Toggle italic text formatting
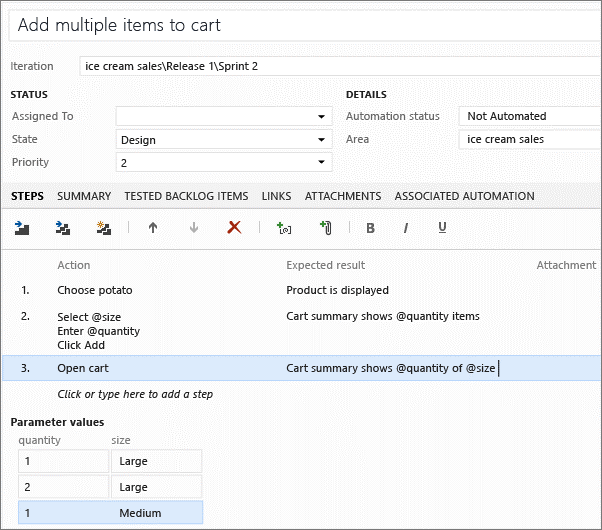Screen dimensions: 602x530 click(406, 228)
